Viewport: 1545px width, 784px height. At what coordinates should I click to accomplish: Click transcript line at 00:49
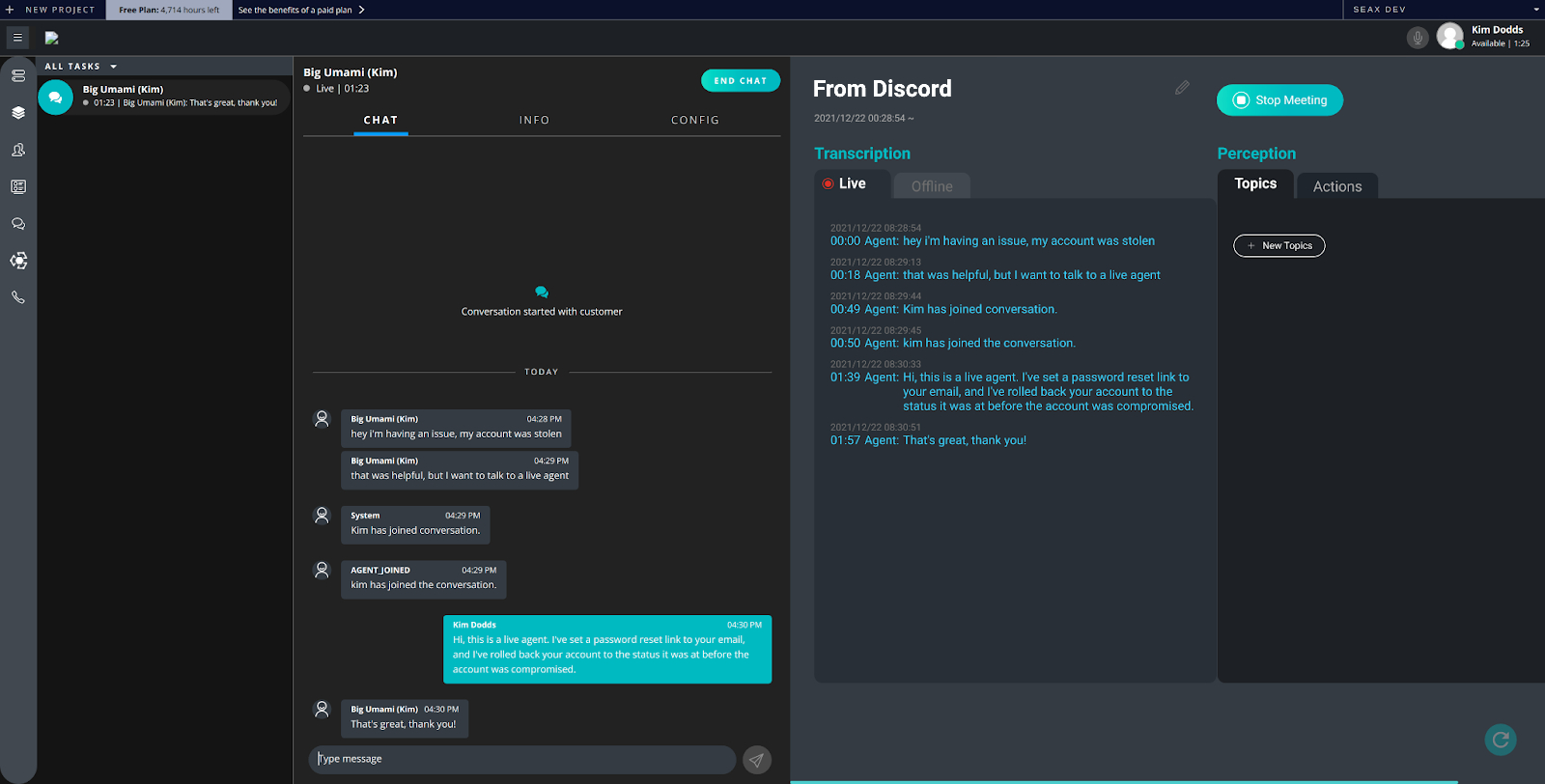[x=943, y=310]
